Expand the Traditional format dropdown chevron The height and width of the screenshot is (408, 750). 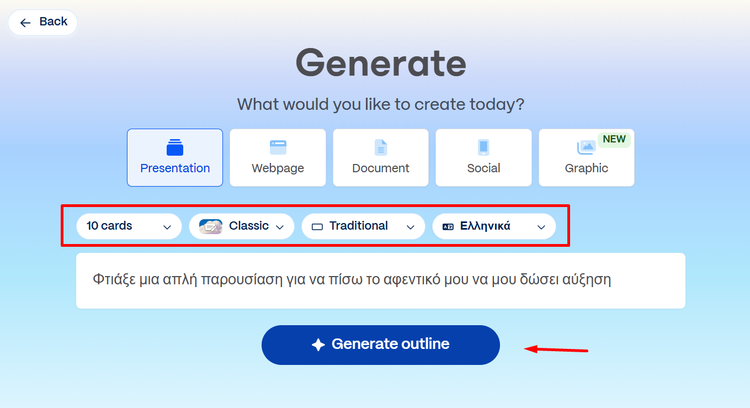[x=410, y=227]
